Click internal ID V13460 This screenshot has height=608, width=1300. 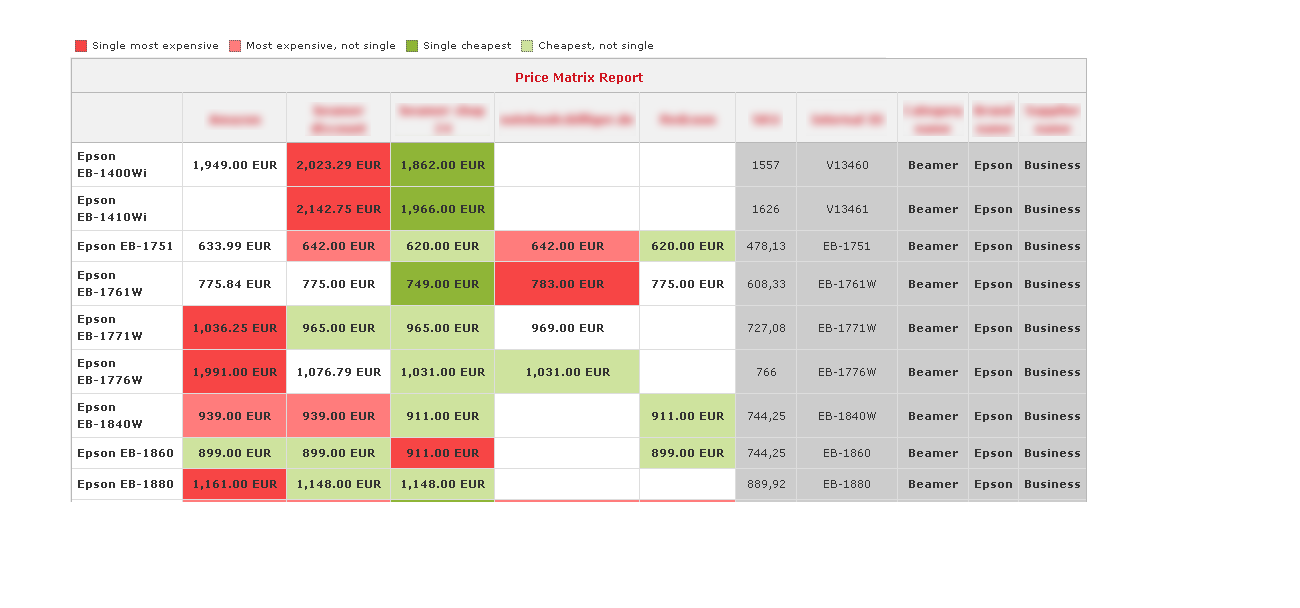point(847,165)
